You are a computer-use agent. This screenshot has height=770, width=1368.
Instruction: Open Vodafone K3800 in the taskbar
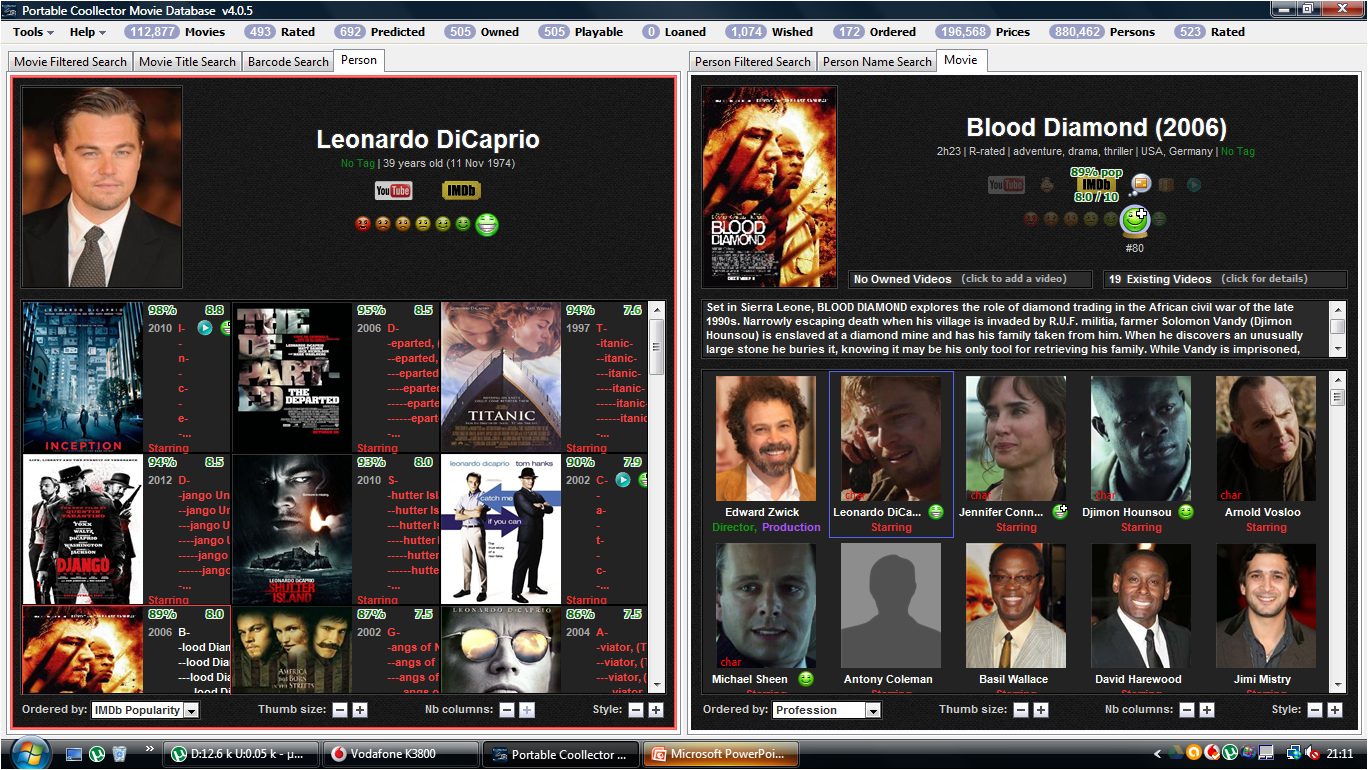tap(400, 754)
